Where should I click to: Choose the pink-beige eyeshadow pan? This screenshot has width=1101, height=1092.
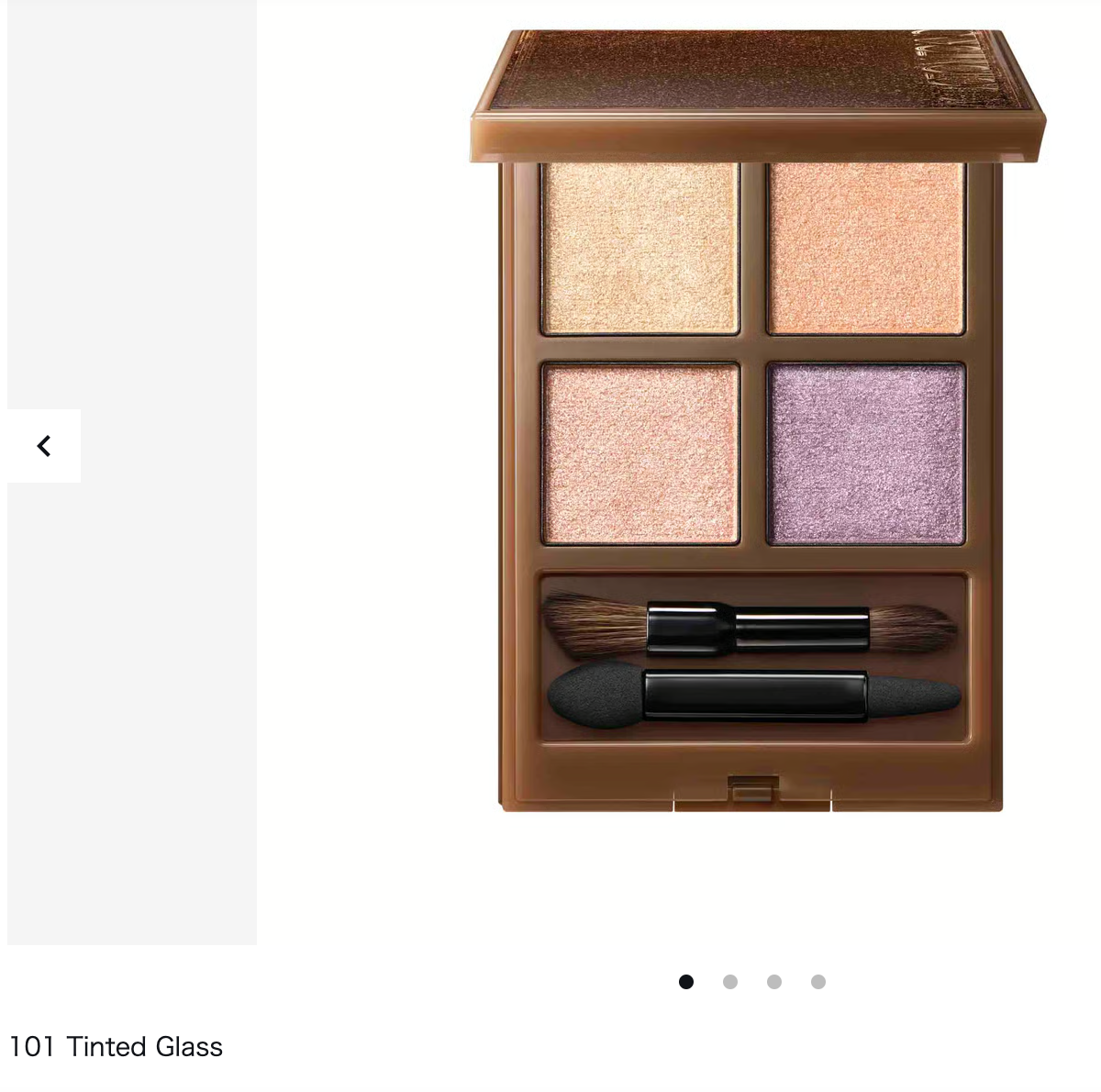click(640, 453)
